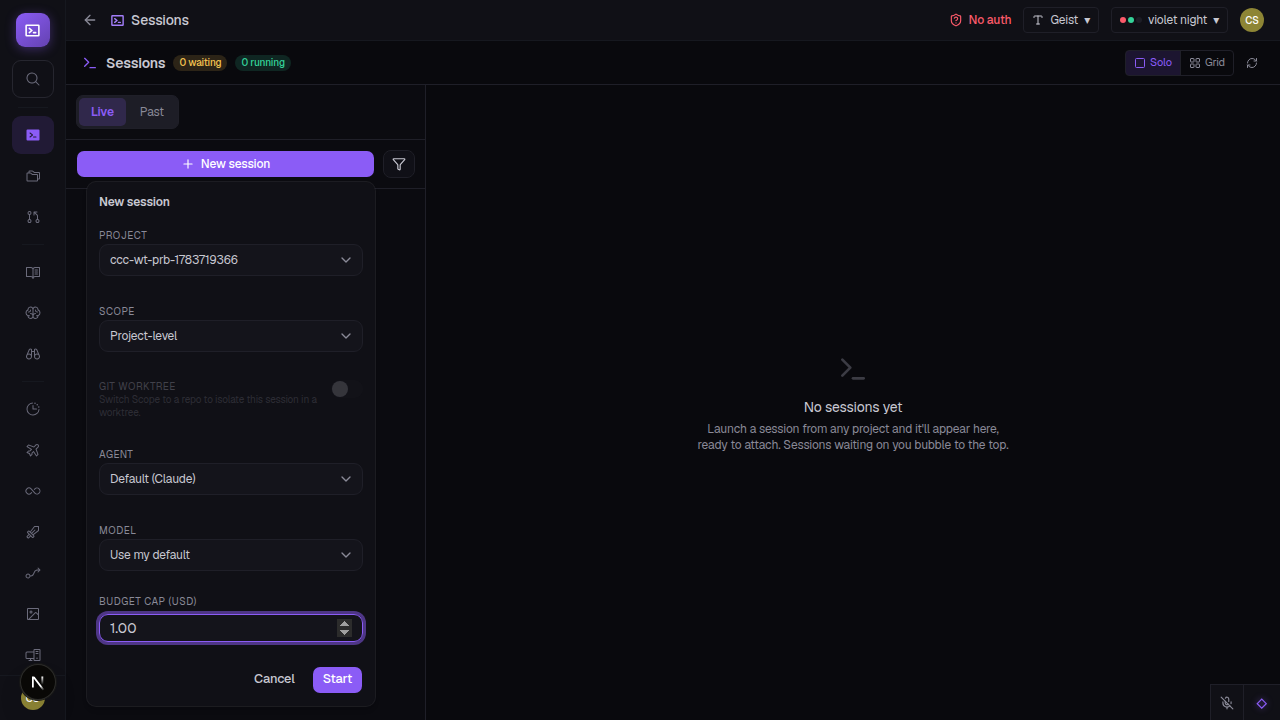Click the purple app logo at the sidebar top
This screenshot has width=1280, height=720.
click(33, 30)
